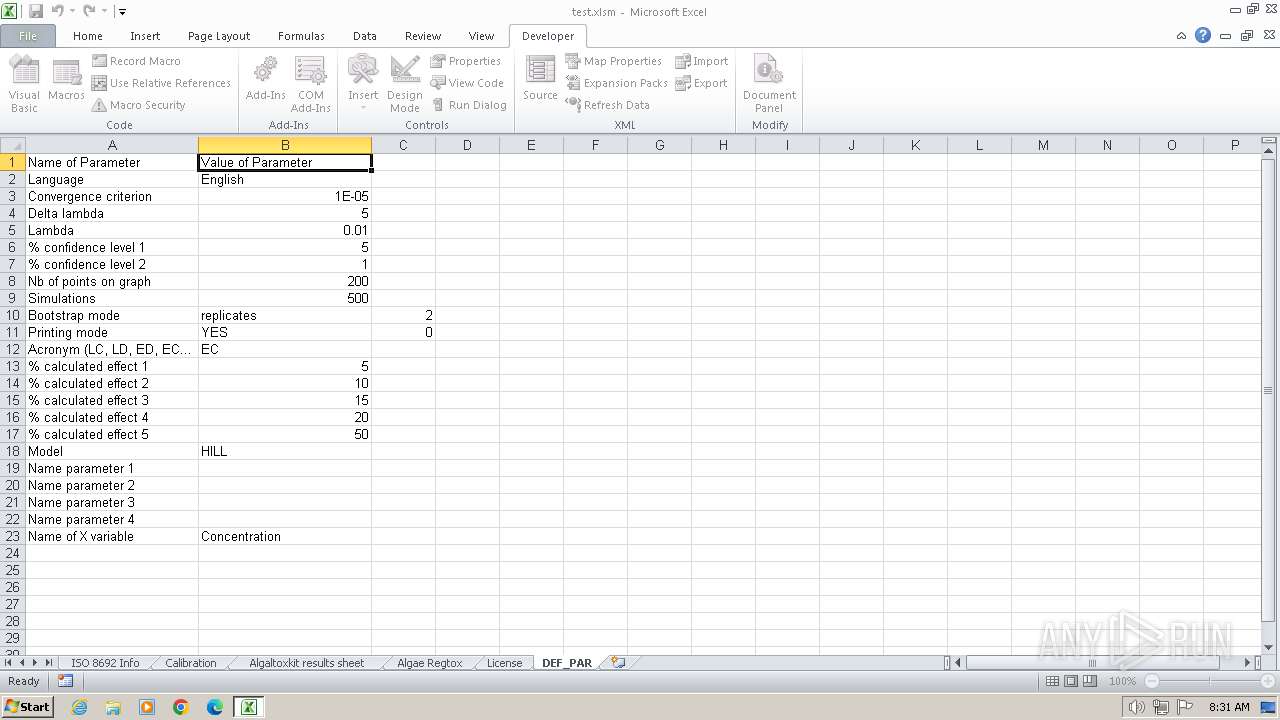1280x720 pixels.
Task: Go to last sheet navigation arrow
Action: pyautogui.click(x=48, y=663)
